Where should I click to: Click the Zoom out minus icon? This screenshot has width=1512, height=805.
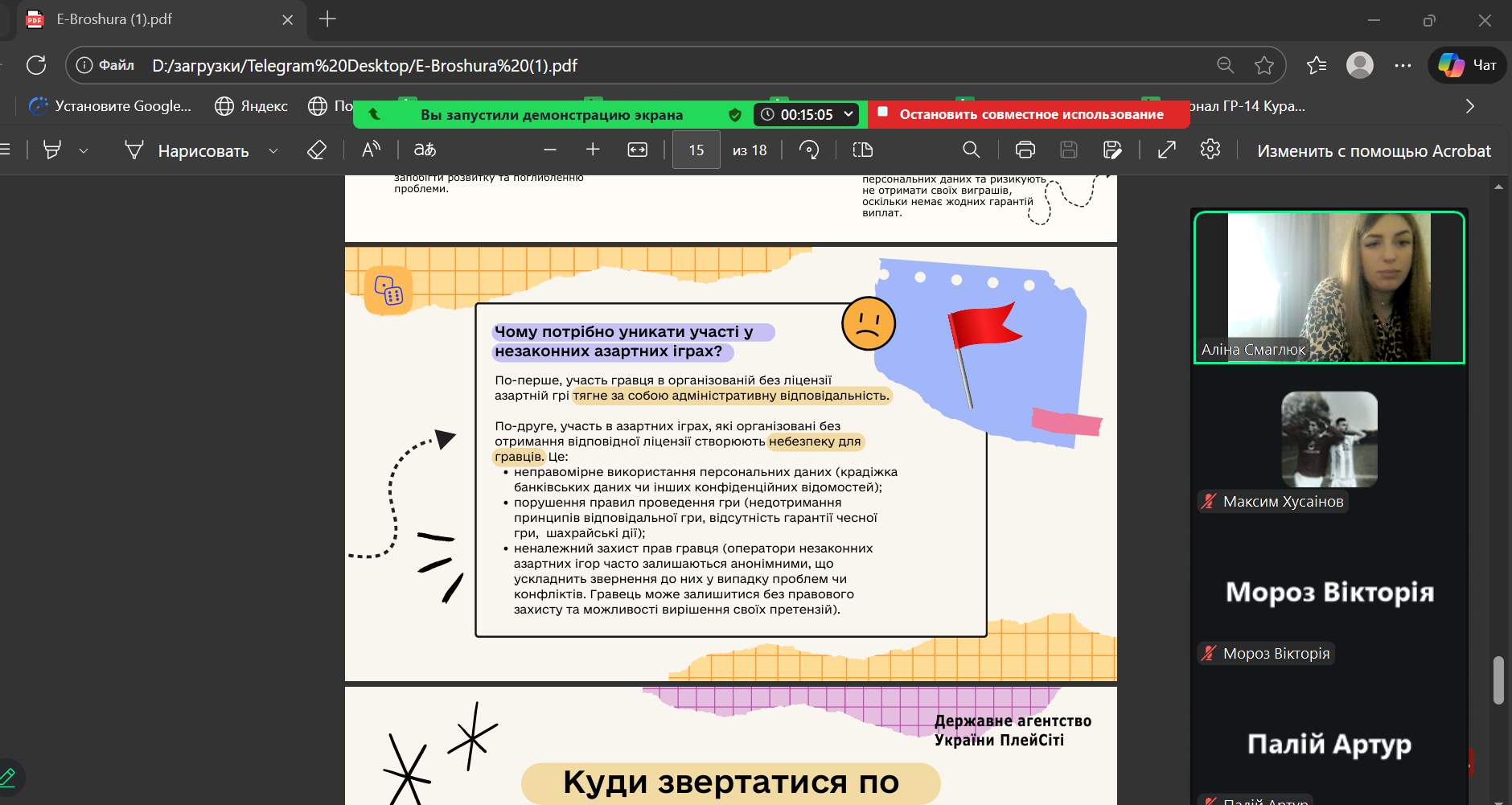click(x=550, y=150)
